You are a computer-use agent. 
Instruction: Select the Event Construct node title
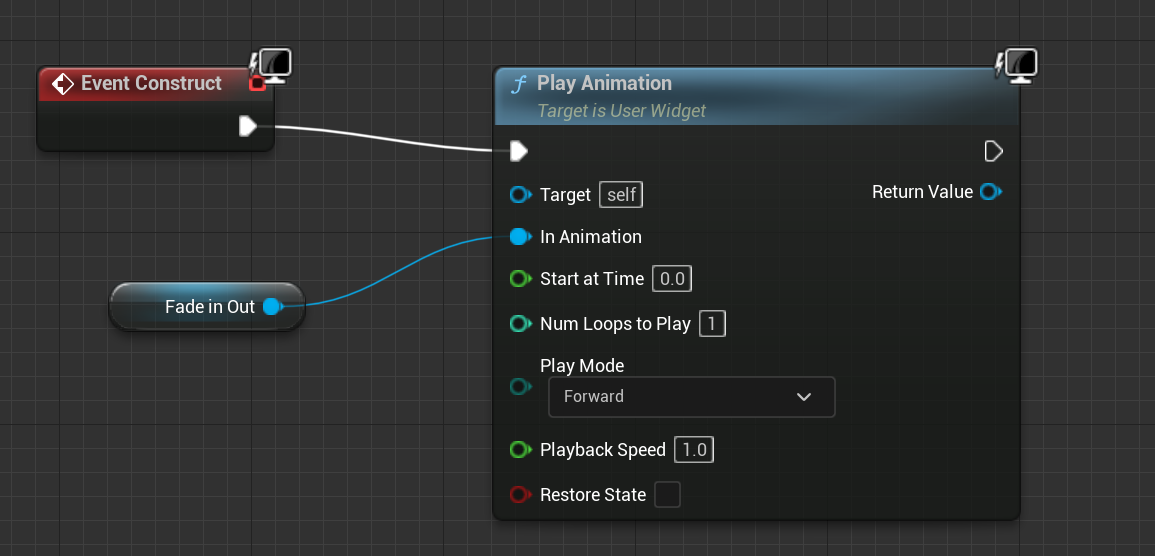(151, 83)
